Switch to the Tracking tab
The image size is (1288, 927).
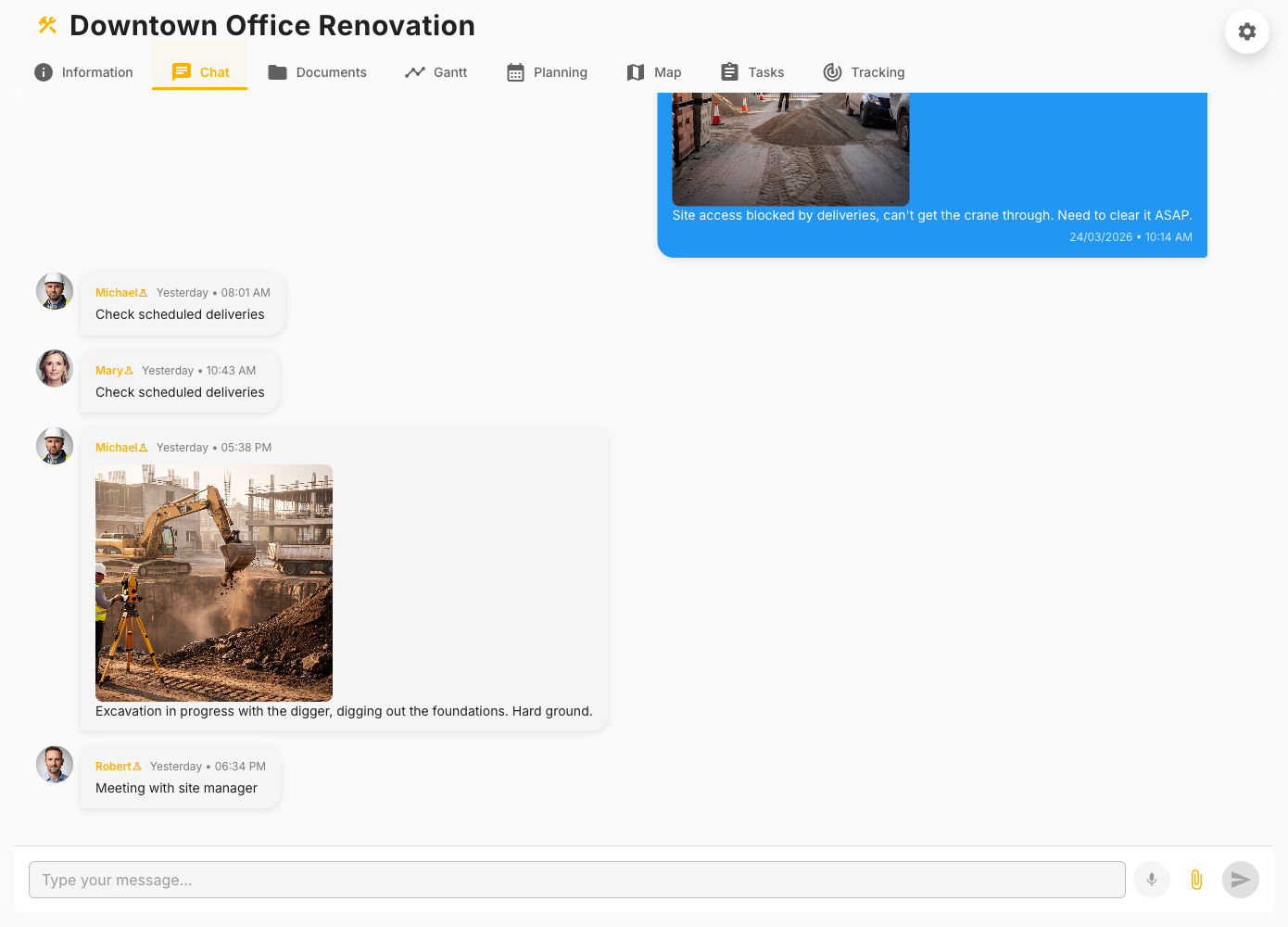tap(864, 72)
